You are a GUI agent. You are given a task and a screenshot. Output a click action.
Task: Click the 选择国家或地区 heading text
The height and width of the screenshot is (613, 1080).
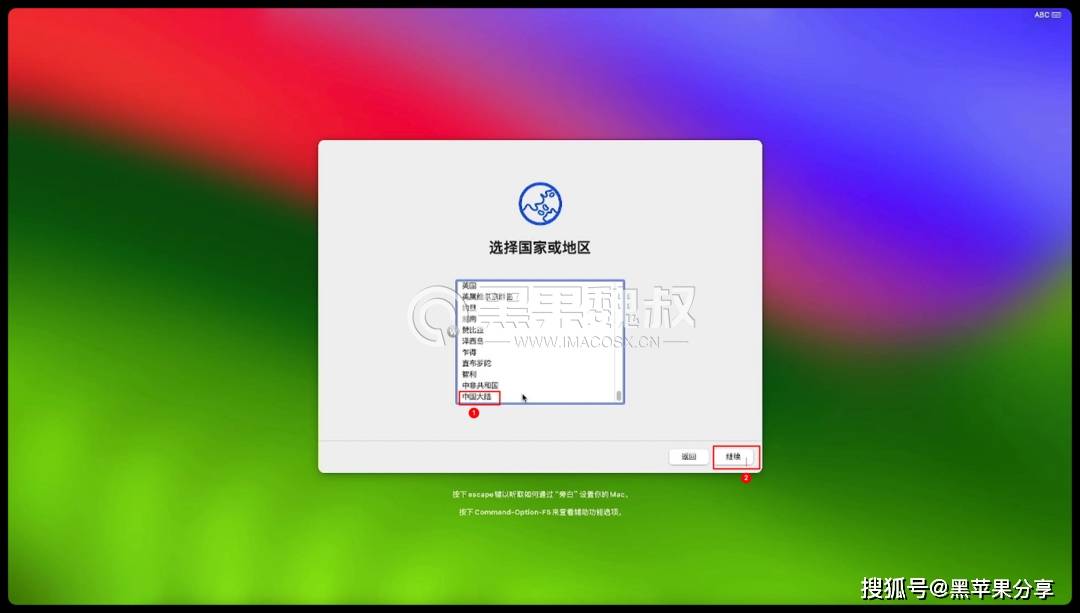(540, 248)
